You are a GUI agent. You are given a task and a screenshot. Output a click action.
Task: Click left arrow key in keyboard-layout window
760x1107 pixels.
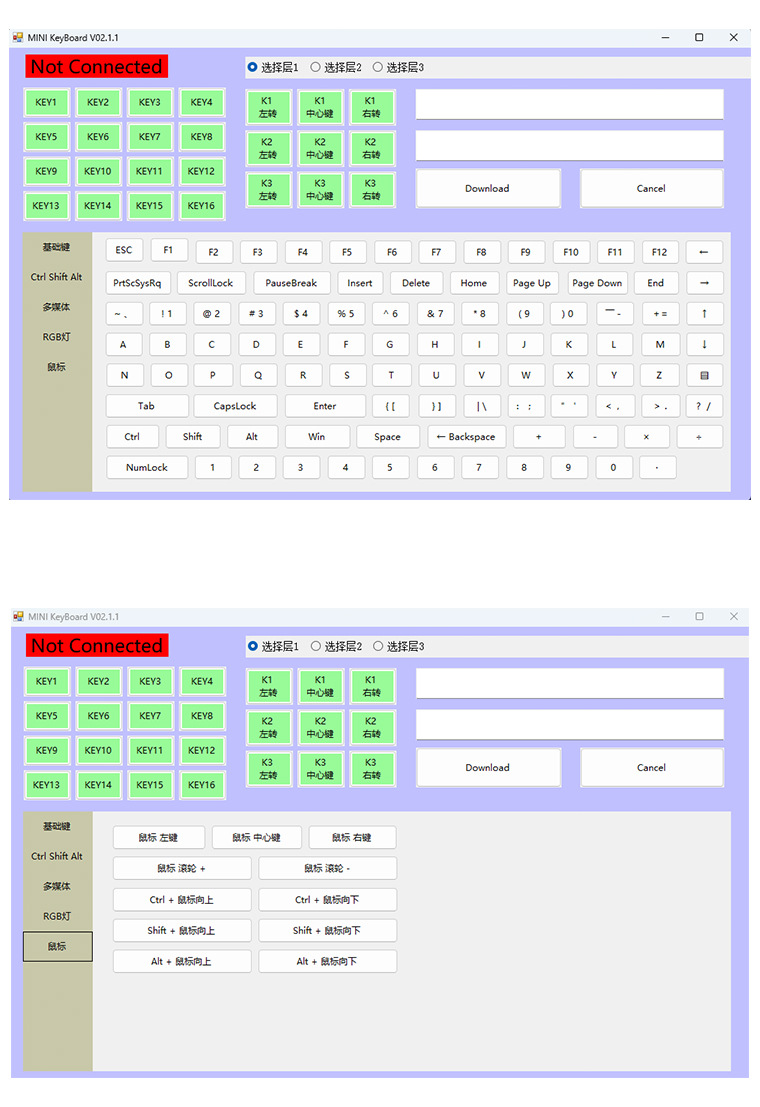click(x=703, y=251)
